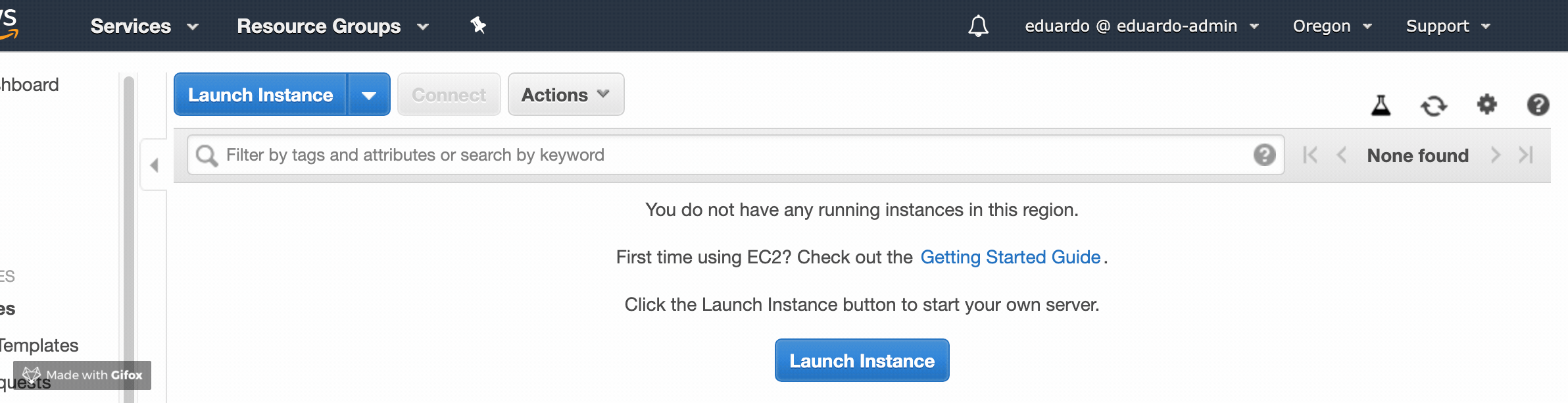Open the Resource Groups menu
Screen dimensions: 1568x403
(333, 26)
